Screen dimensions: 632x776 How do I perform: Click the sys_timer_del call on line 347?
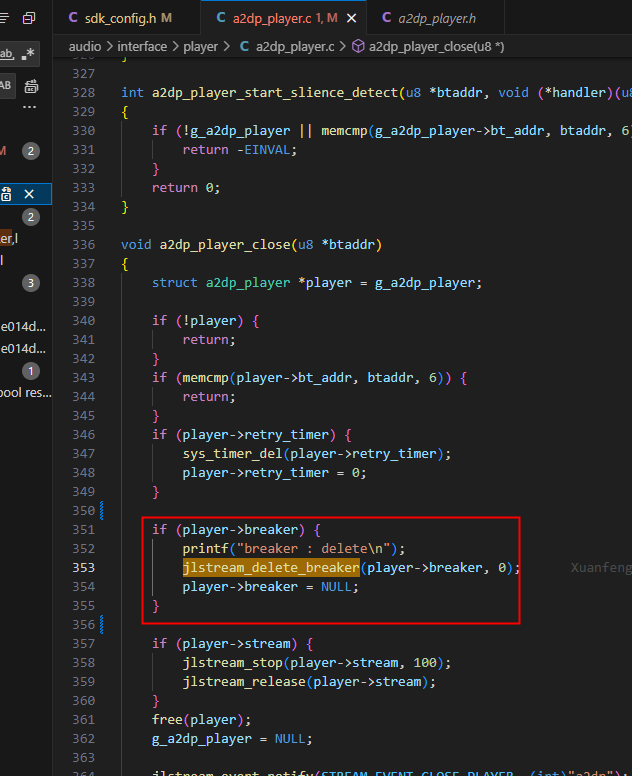click(x=233, y=454)
